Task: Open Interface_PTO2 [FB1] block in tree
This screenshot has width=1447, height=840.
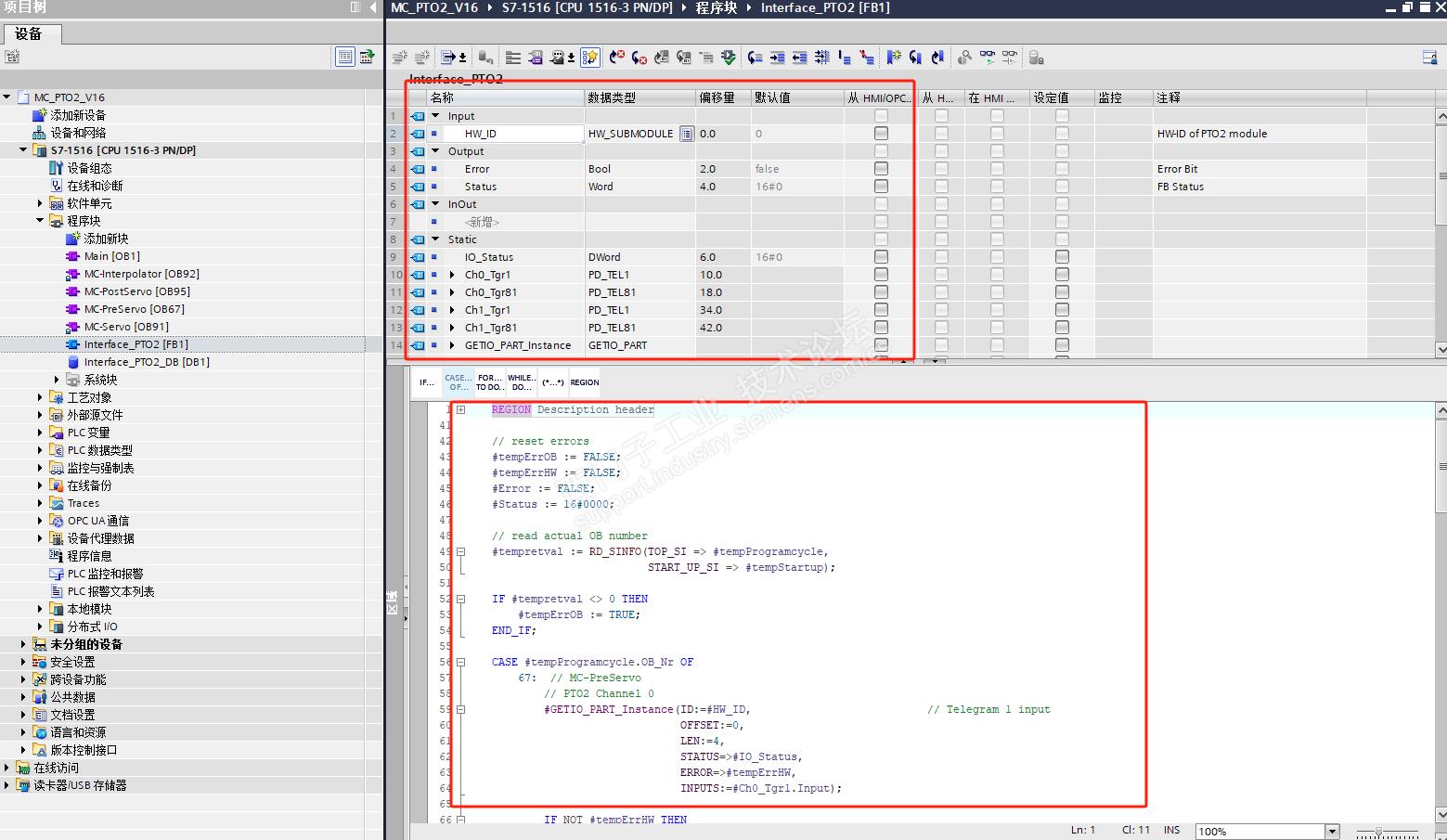Action: [136, 344]
